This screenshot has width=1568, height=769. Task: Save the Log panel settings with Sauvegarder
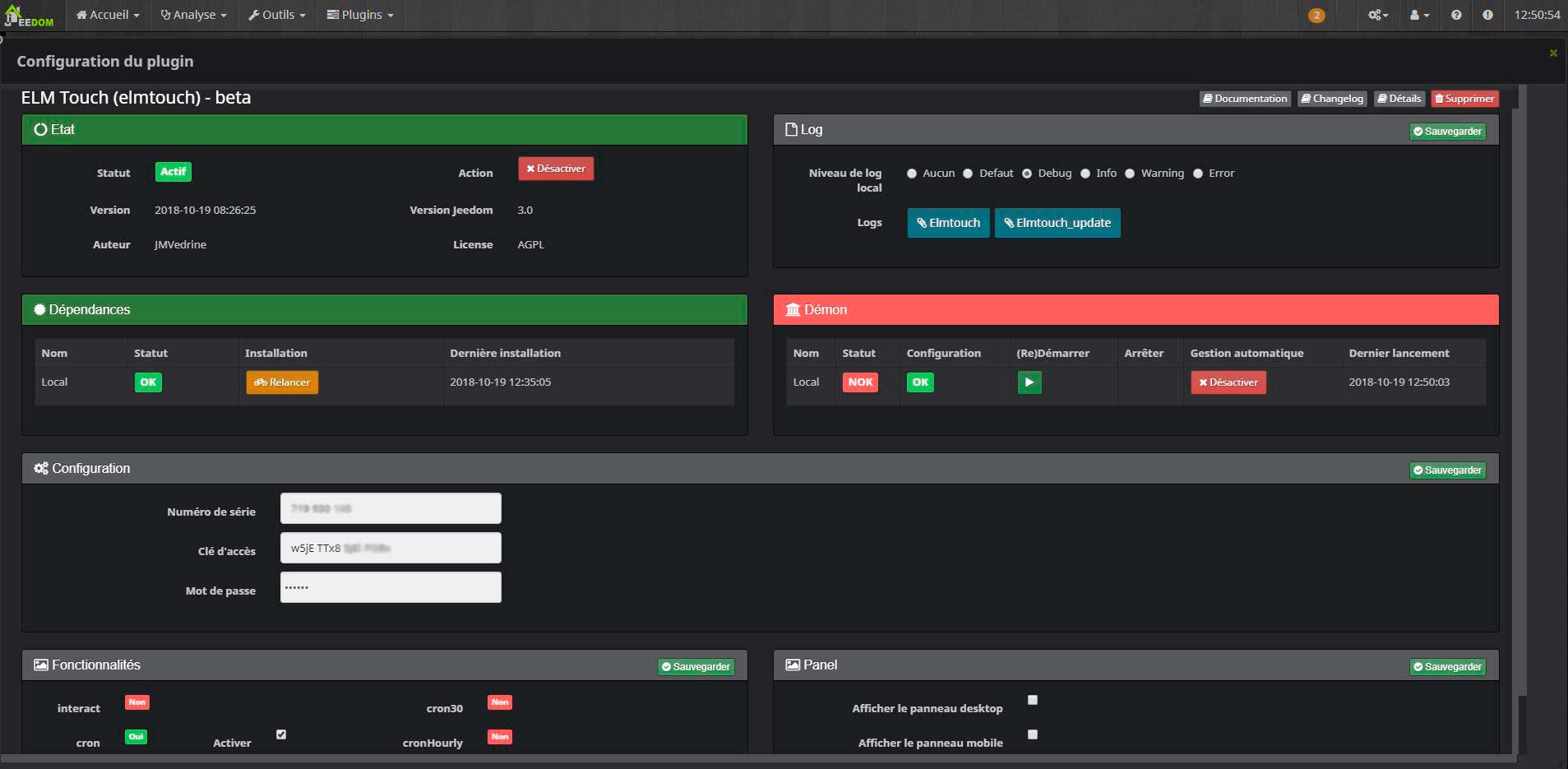[x=1447, y=132]
